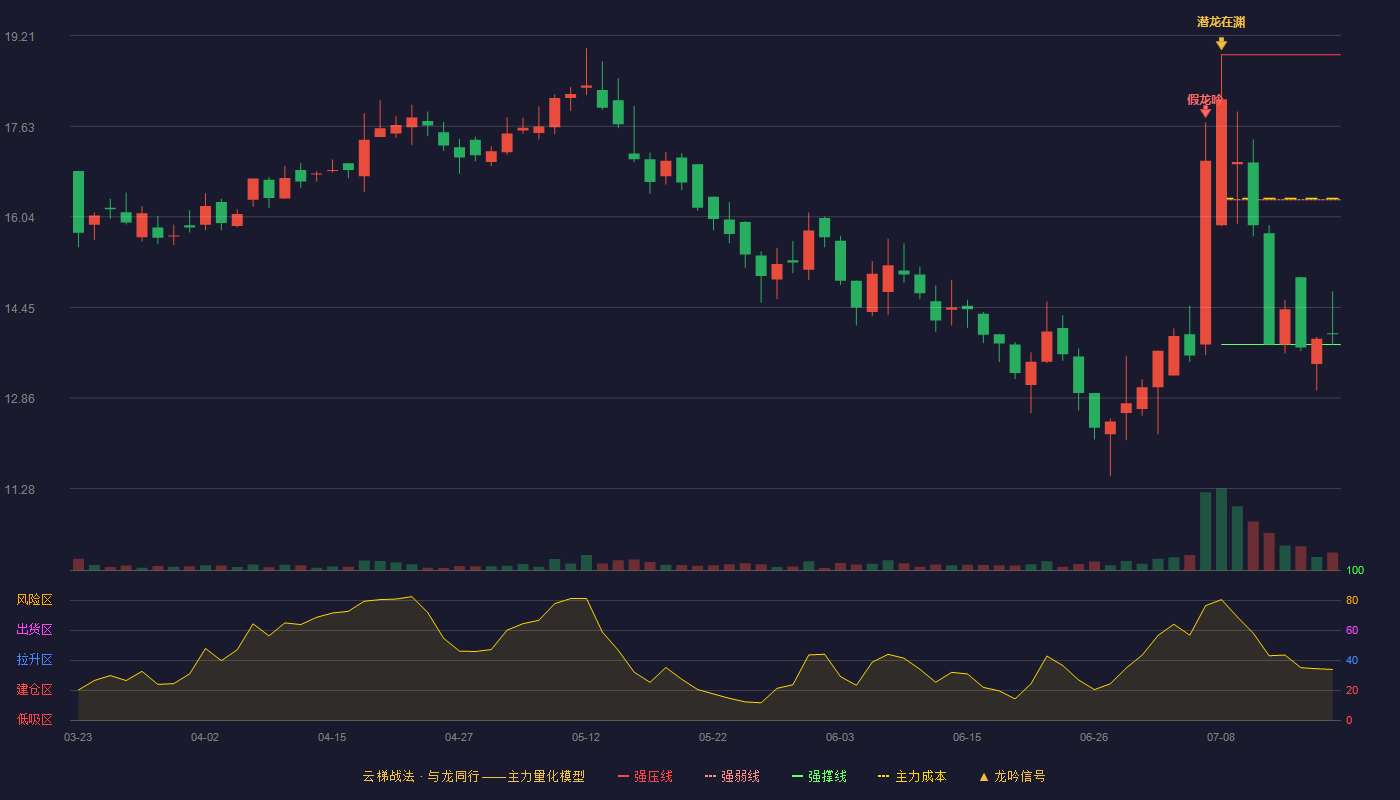
Task: Click the 04-15 date label
Action: pyautogui.click(x=332, y=737)
